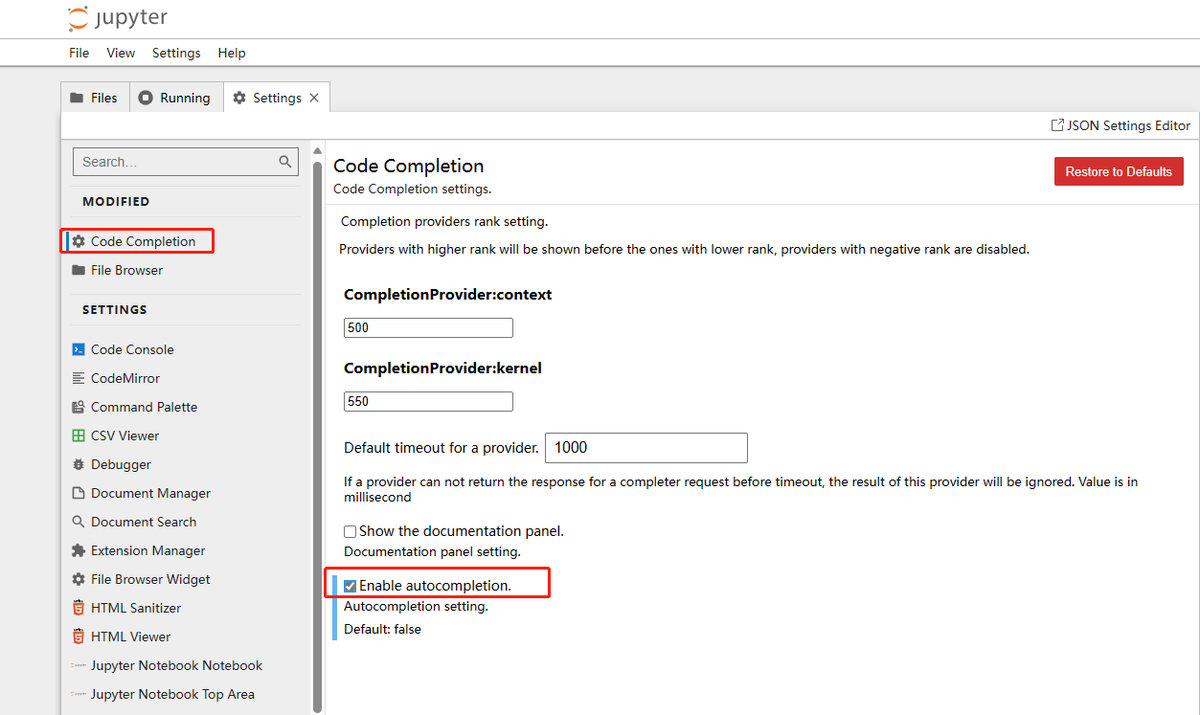
Task: Edit the default provider timeout field
Action: pyautogui.click(x=646, y=448)
